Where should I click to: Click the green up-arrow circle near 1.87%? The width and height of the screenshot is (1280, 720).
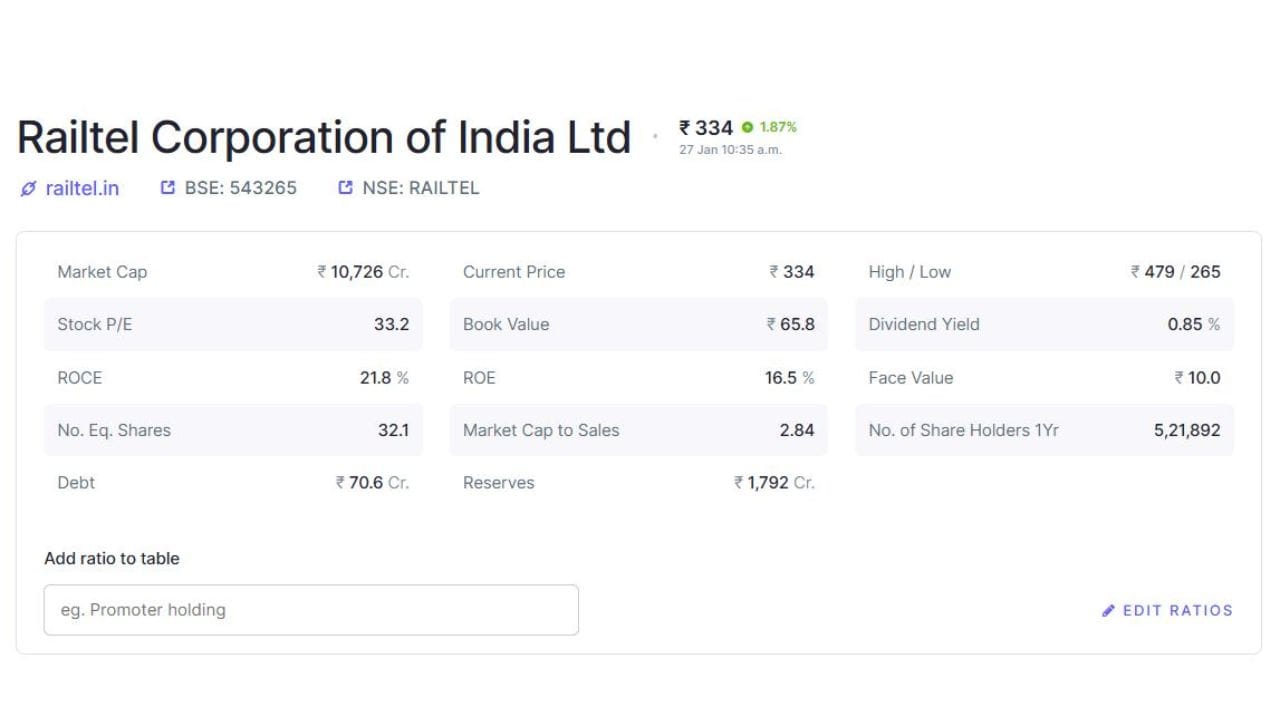[747, 128]
